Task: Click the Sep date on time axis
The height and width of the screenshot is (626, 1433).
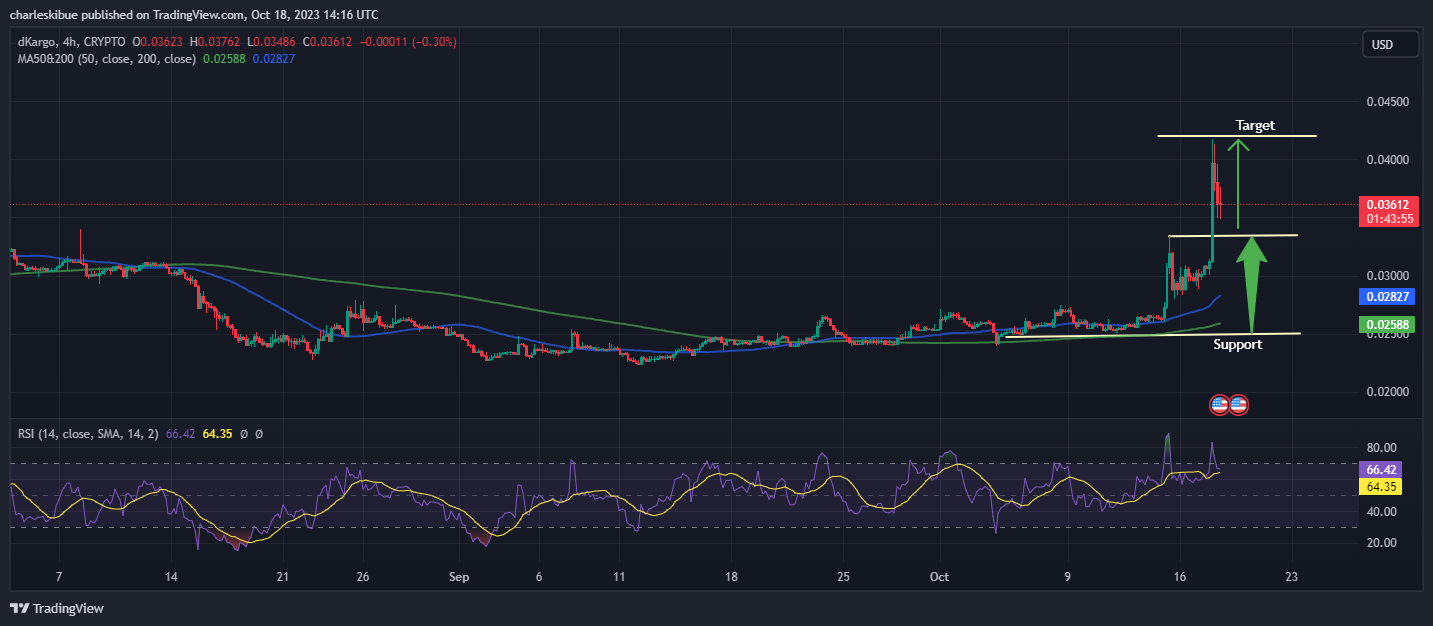Action: tap(459, 577)
